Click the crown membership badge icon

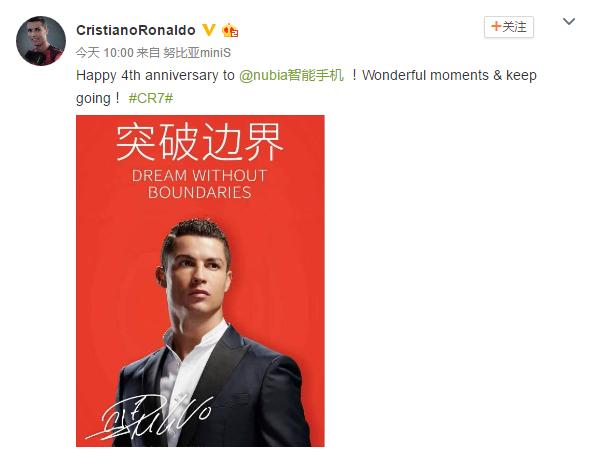point(230,30)
